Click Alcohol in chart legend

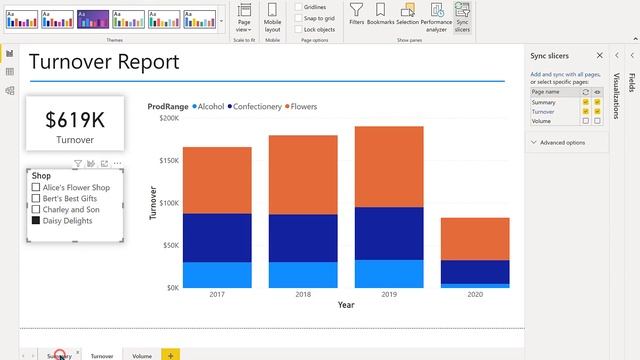(208, 107)
